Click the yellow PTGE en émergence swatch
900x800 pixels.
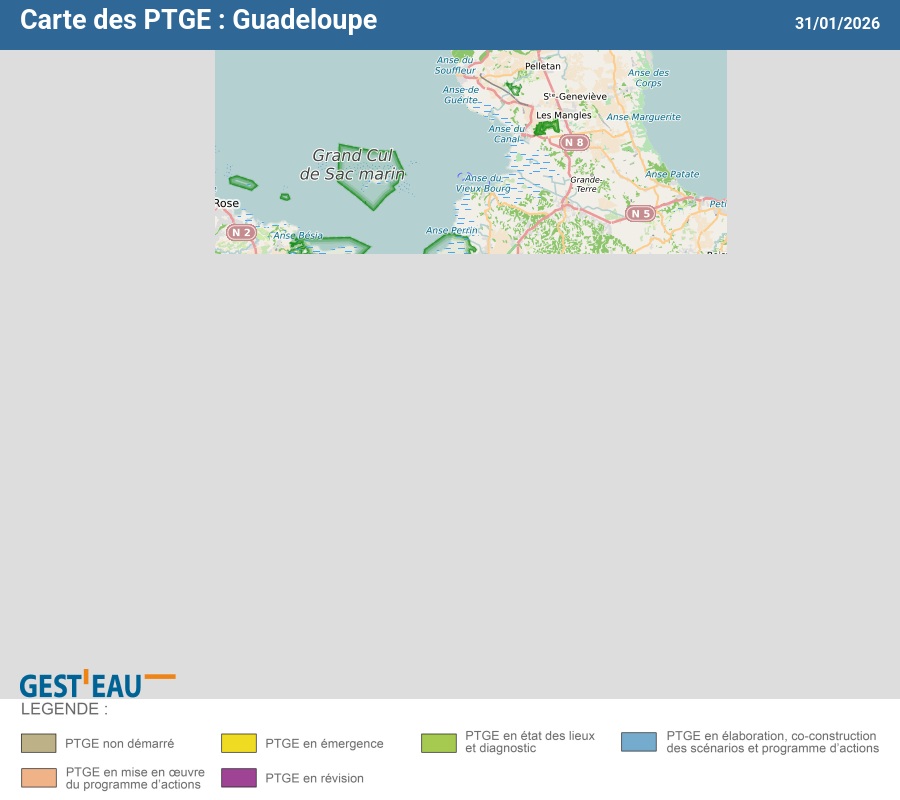(x=239, y=743)
